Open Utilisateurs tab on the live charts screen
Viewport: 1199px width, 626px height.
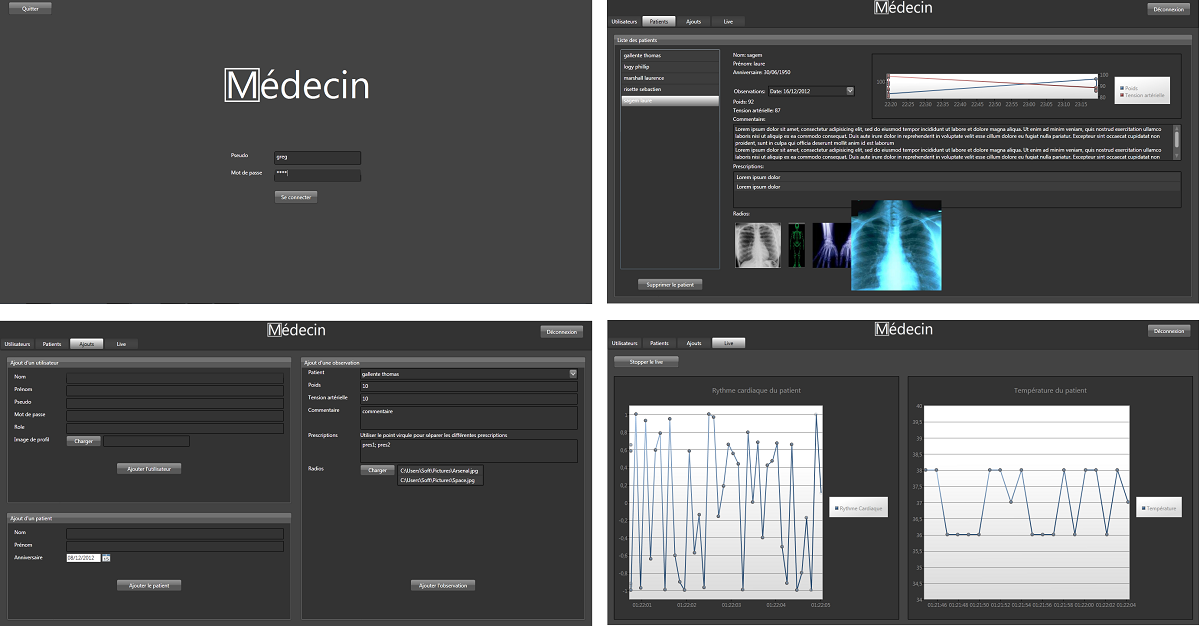click(x=624, y=343)
